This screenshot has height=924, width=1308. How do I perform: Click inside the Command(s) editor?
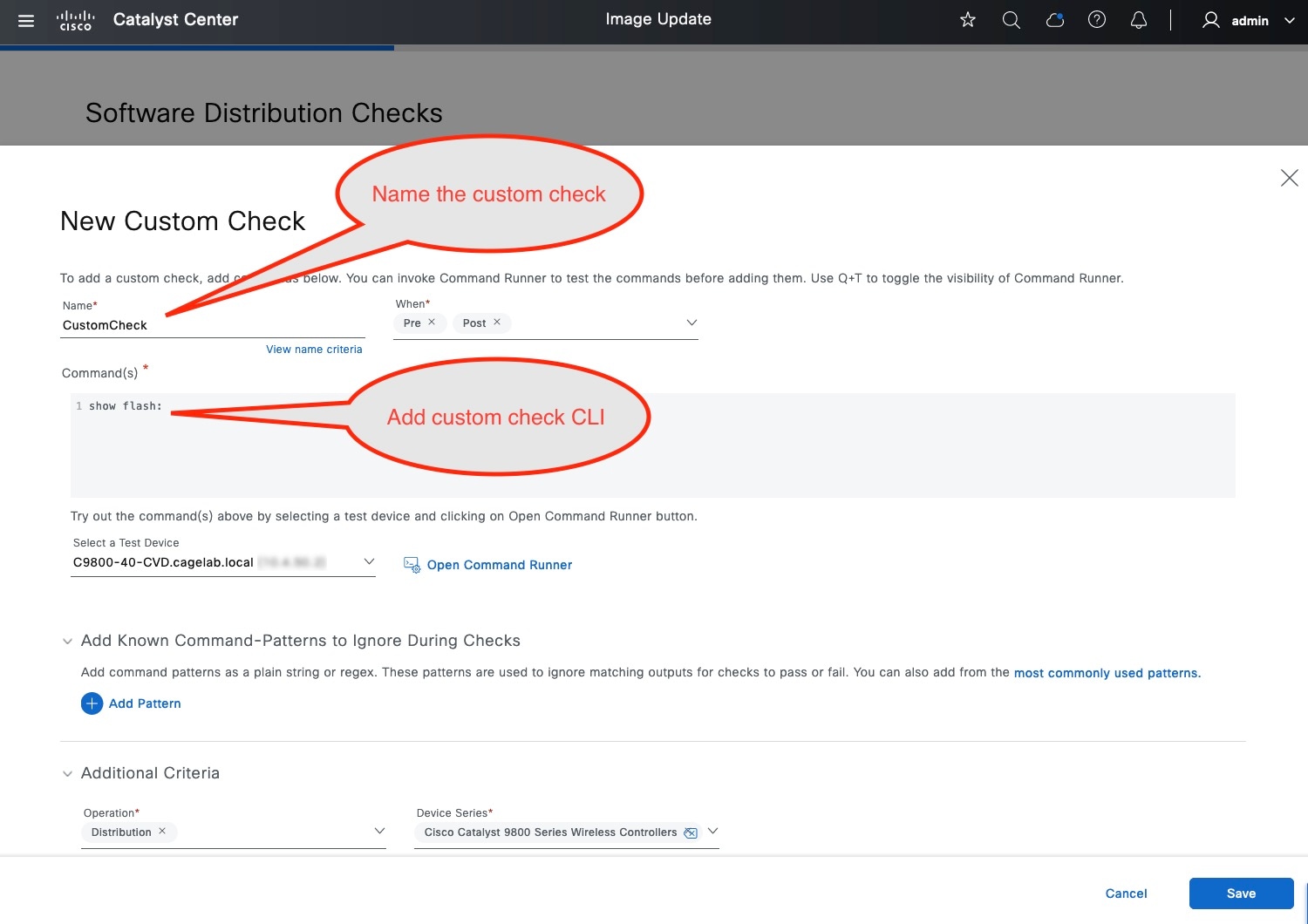(653, 445)
